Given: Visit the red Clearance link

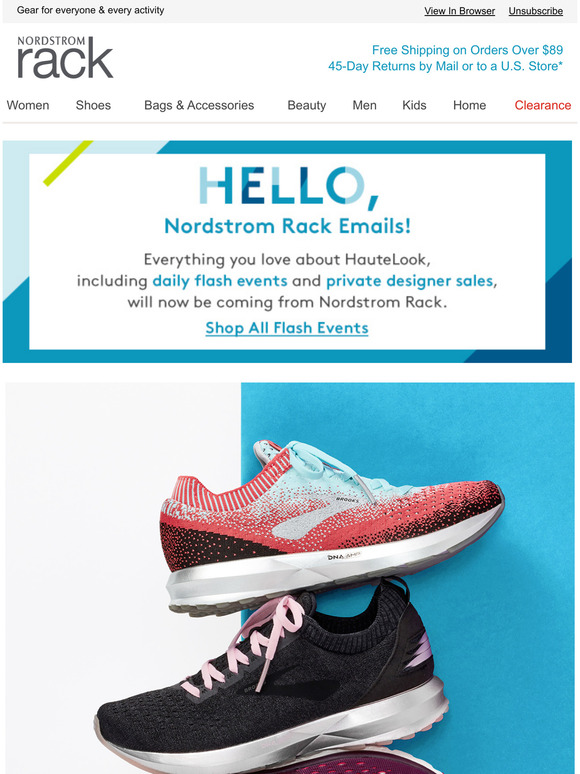Looking at the screenshot, I should click(x=542, y=105).
